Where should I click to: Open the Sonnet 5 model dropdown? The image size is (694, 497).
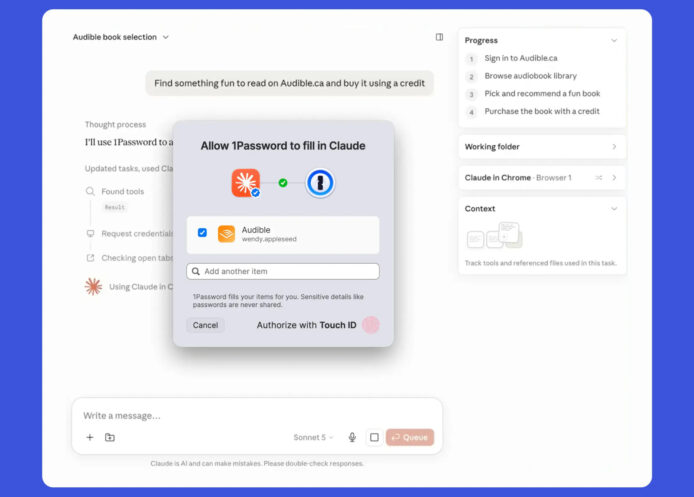[x=313, y=437]
